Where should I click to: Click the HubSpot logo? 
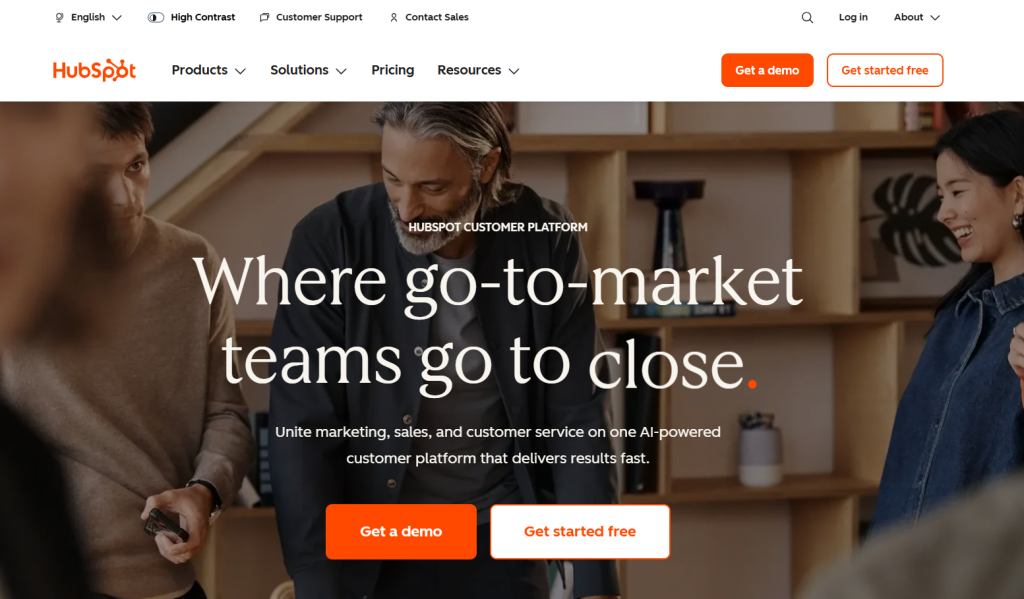point(94,70)
